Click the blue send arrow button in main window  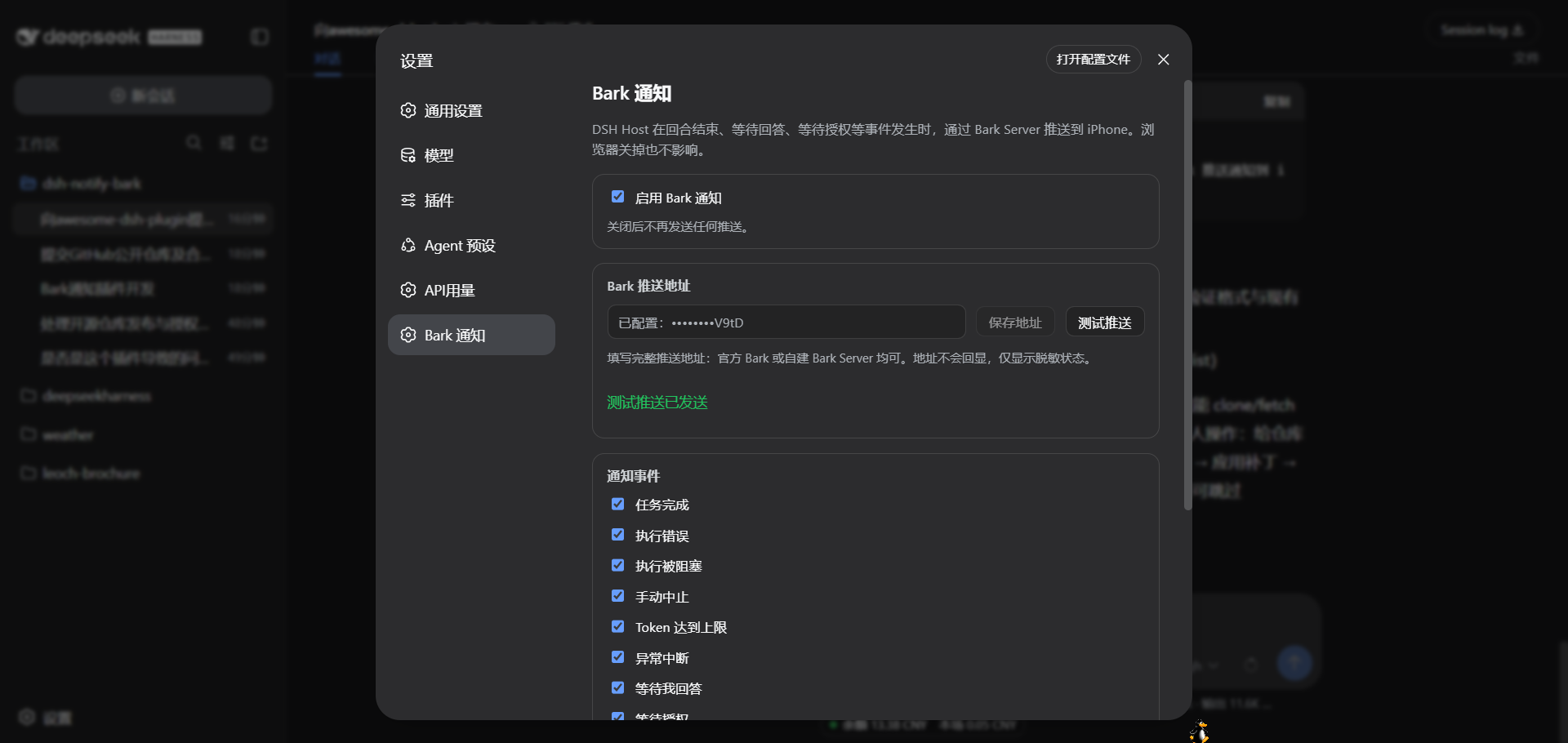(1294, 663)
